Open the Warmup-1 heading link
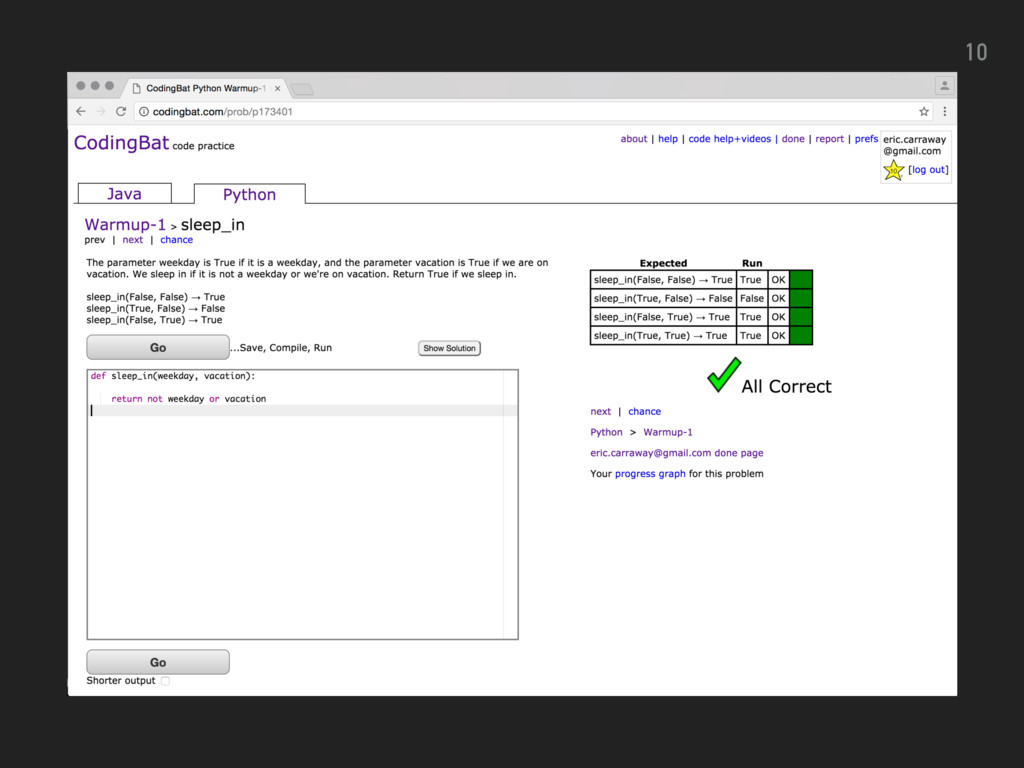This screenshot has height=768, width=1024. pos(125,225)
